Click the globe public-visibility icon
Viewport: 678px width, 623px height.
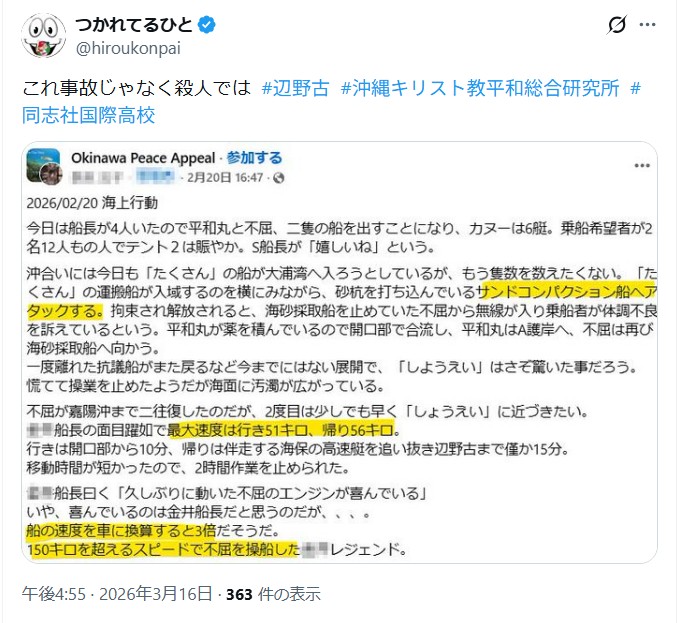278,178
